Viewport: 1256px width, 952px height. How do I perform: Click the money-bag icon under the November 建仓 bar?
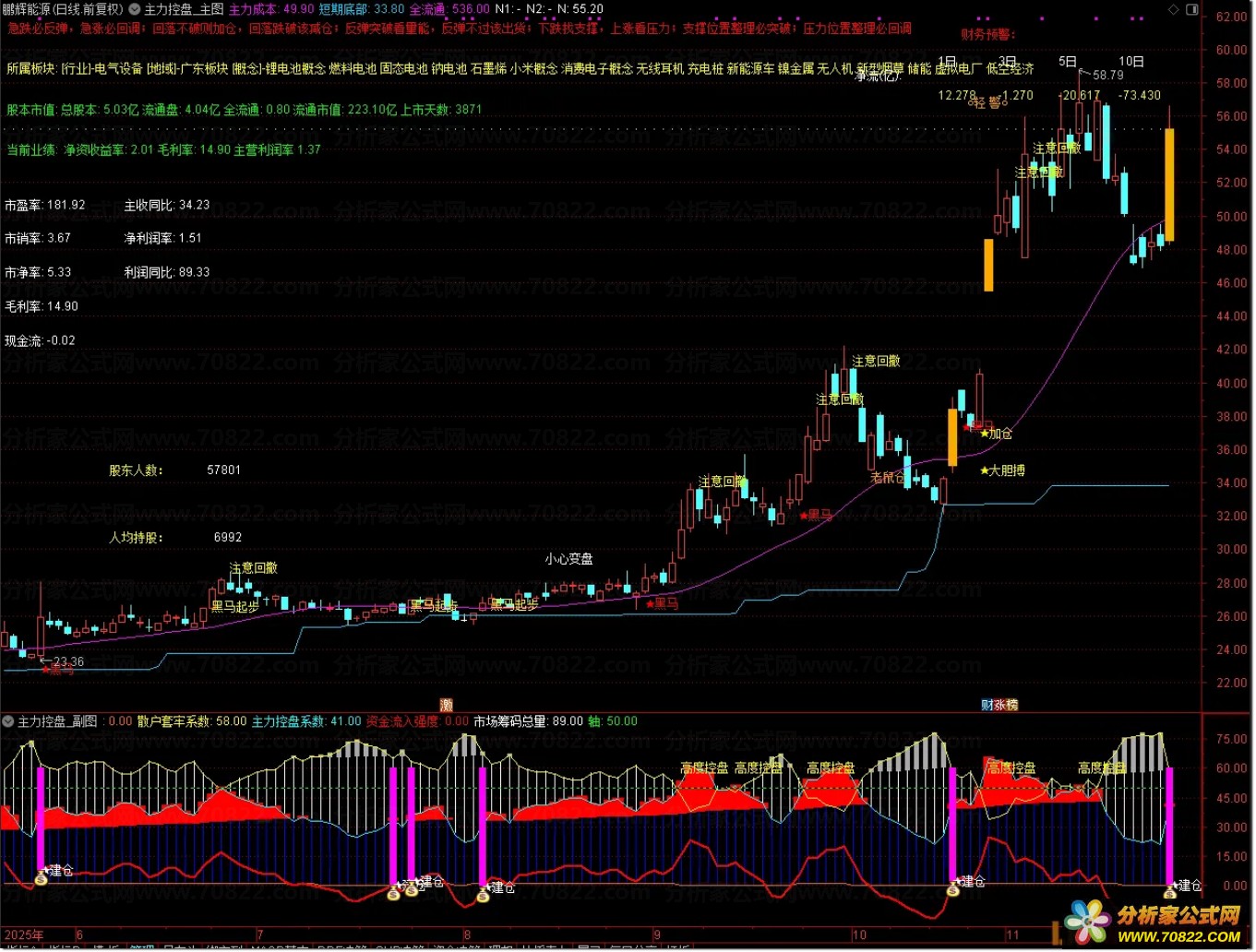(x=1170, y=893)
